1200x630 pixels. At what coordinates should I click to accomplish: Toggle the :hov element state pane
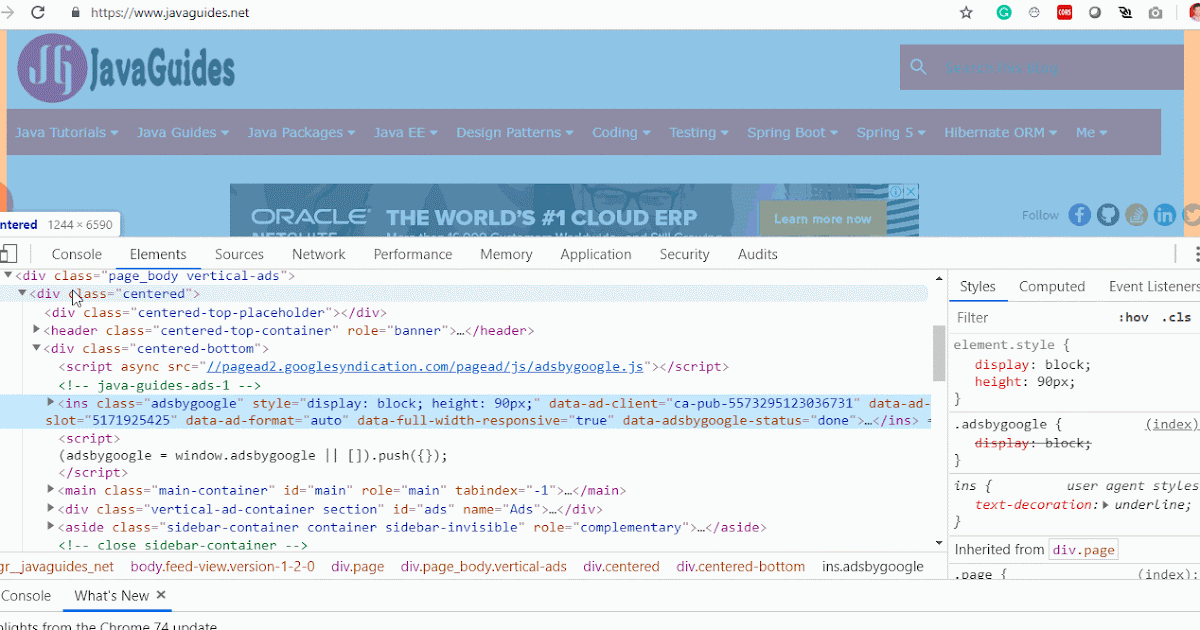[1134, 317]
